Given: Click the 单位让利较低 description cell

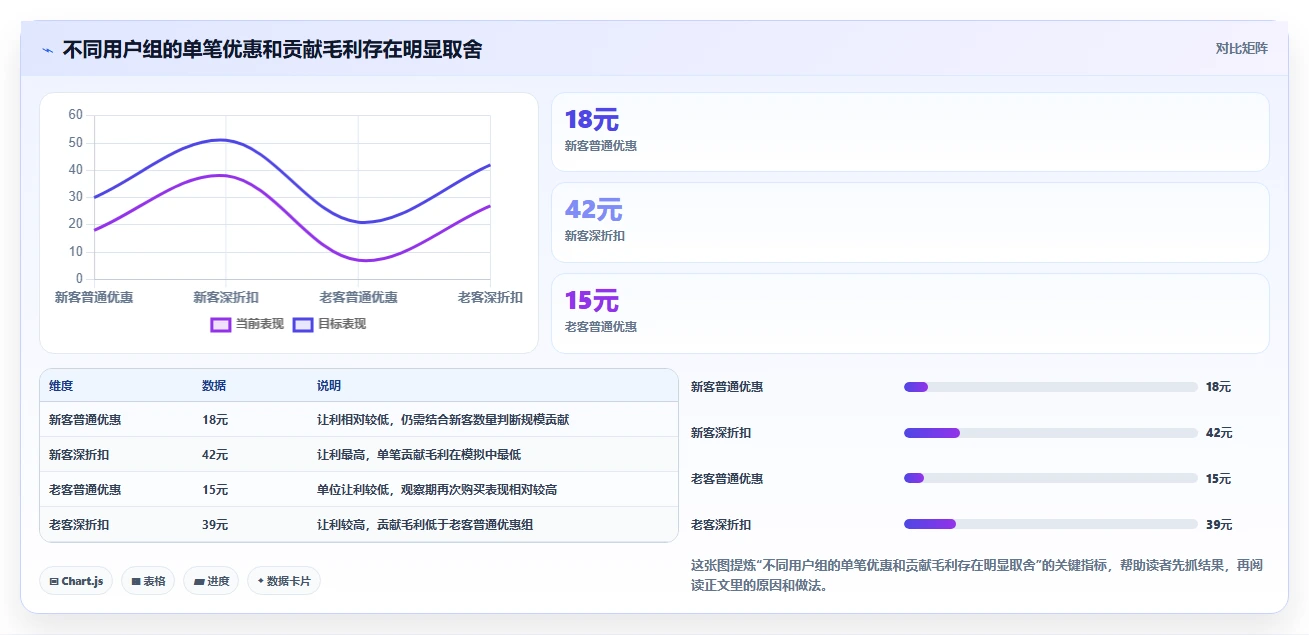Looking at the screenshot, I should [437, 490].
